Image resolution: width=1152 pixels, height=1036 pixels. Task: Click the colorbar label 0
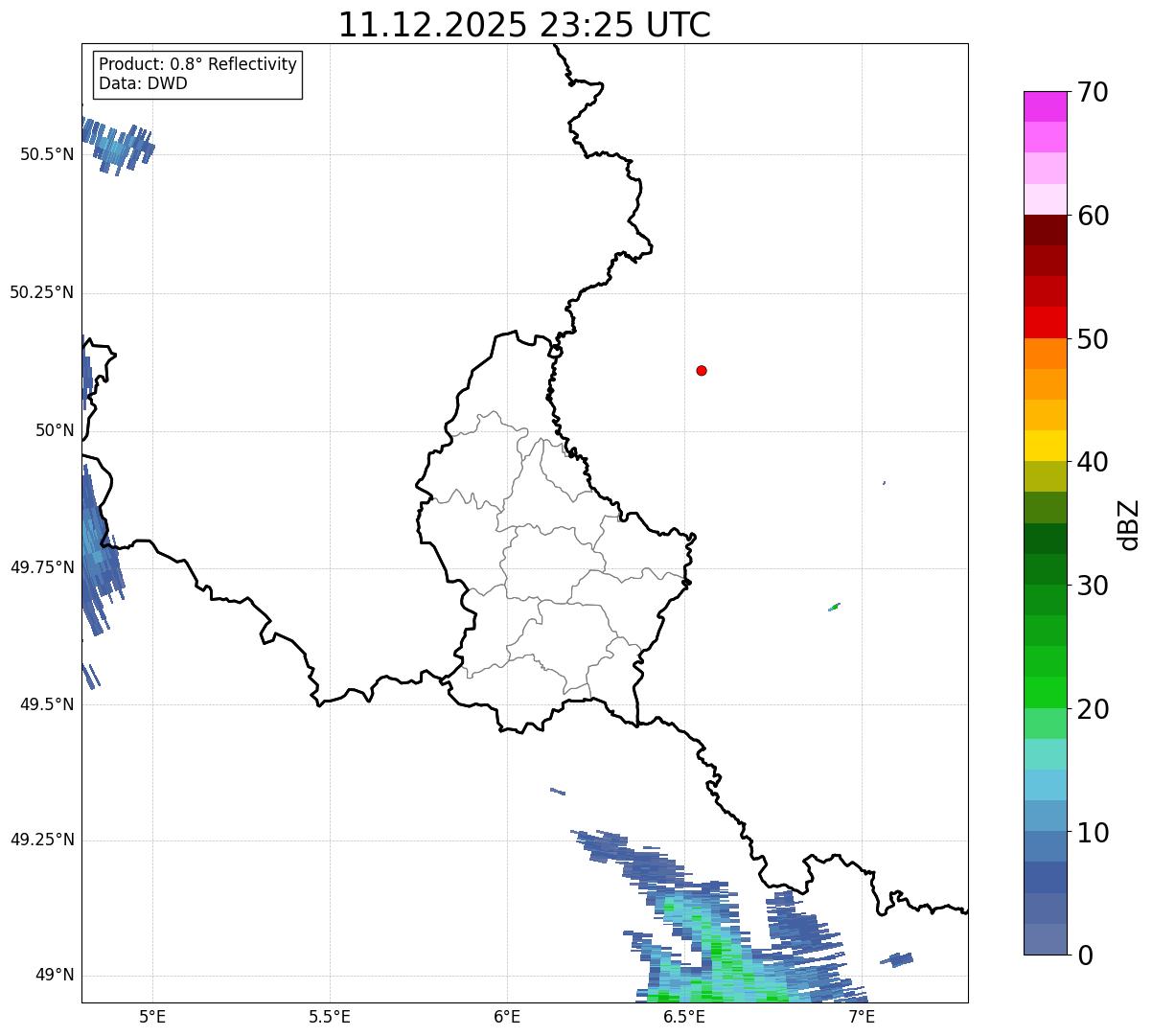click(1085, 955)
